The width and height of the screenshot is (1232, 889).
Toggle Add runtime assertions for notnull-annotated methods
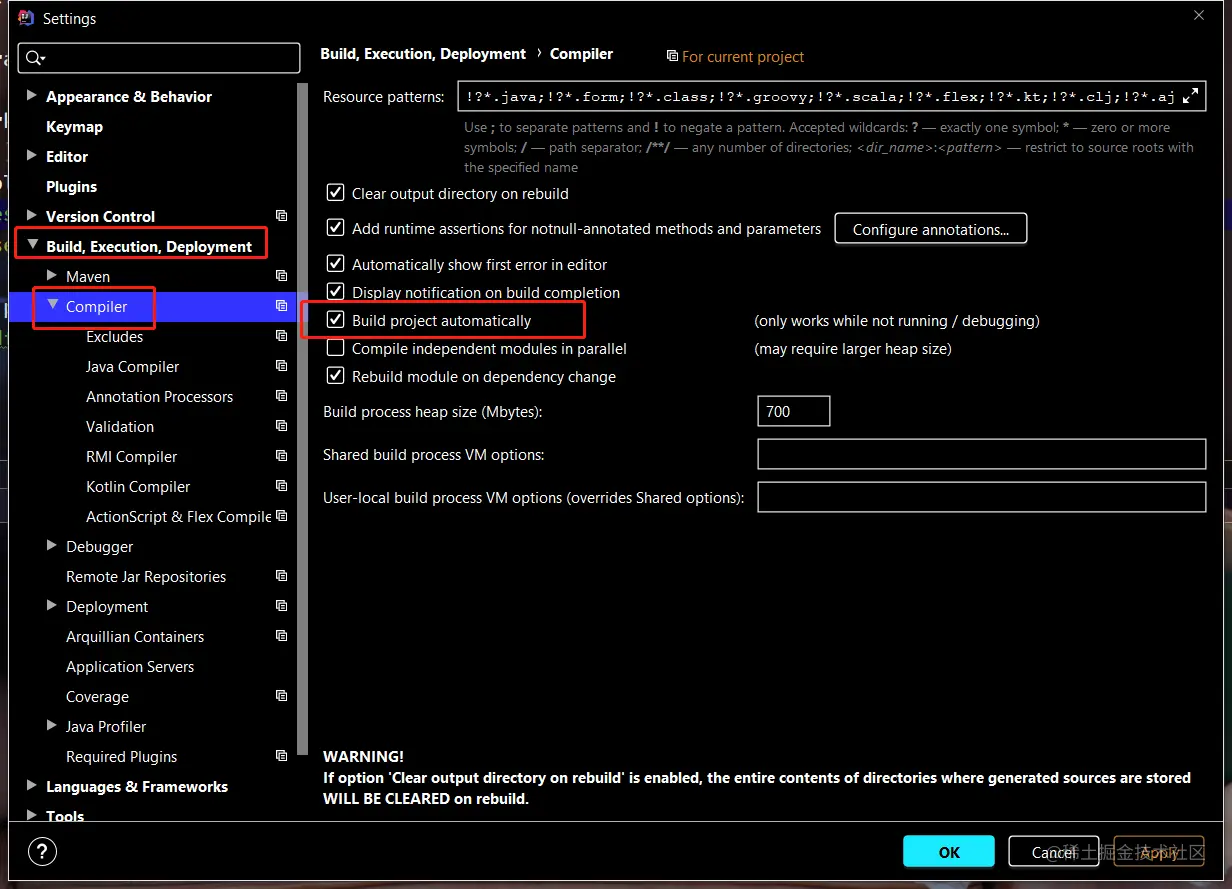coord(335,229)
